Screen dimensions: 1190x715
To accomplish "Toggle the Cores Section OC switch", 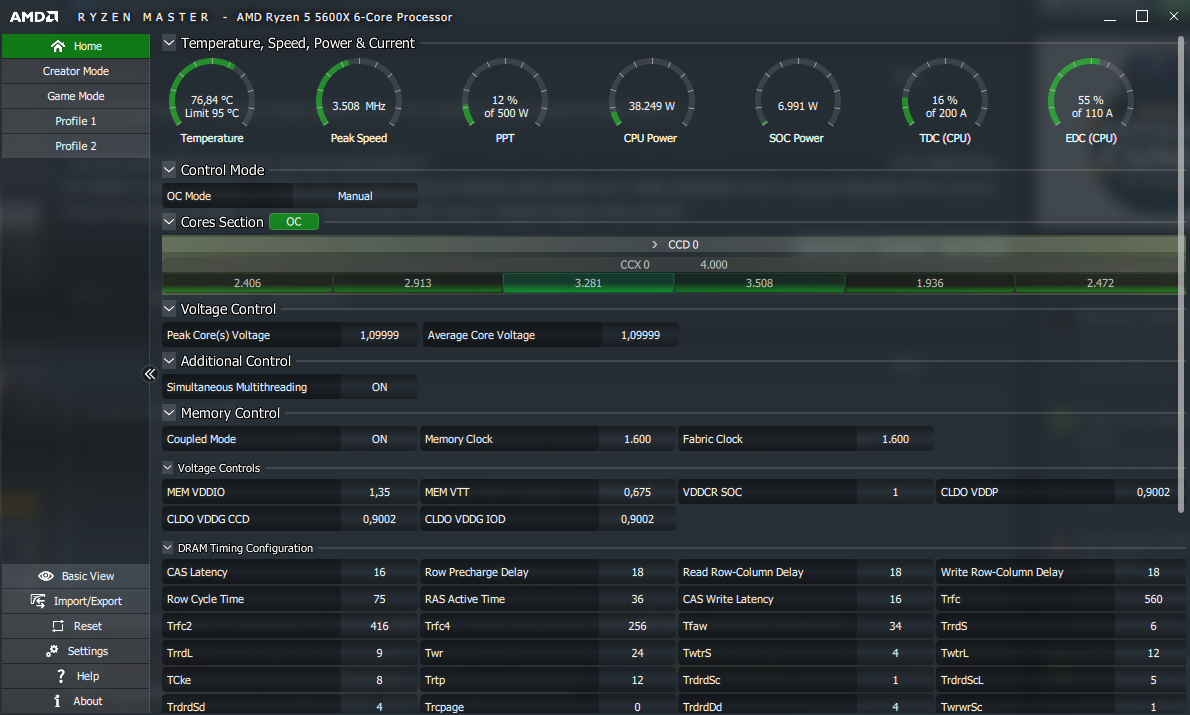I will (x=294, y=222).
